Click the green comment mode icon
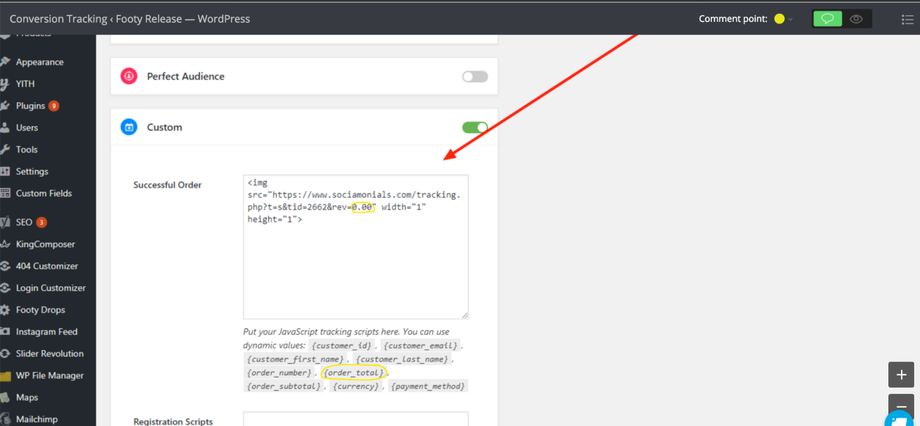This screenshot has height=426, width=920. [x=827, y=19]
